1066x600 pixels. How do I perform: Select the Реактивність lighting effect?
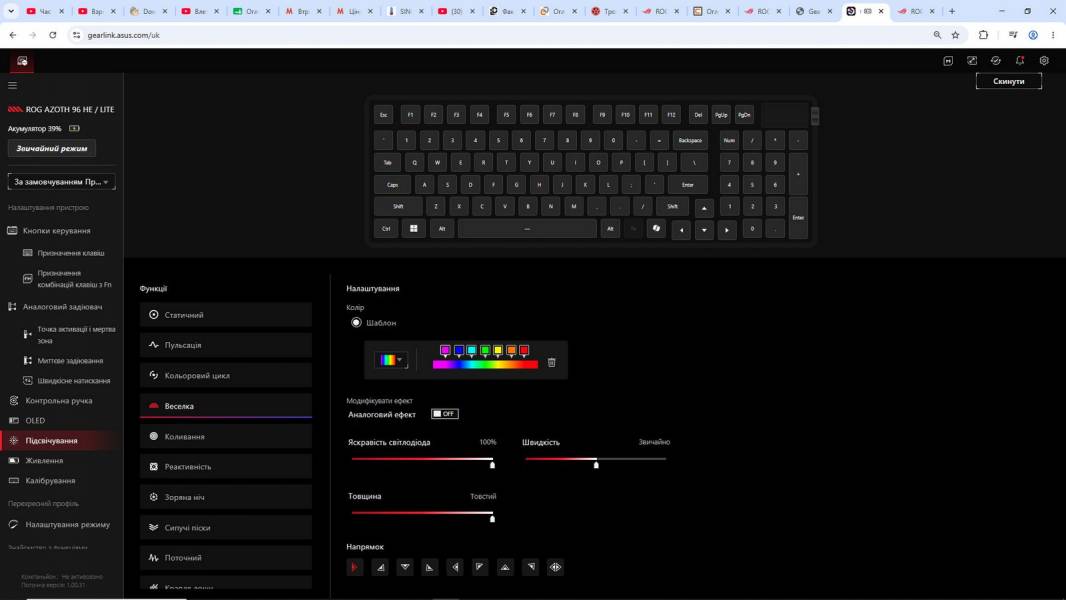226,467
